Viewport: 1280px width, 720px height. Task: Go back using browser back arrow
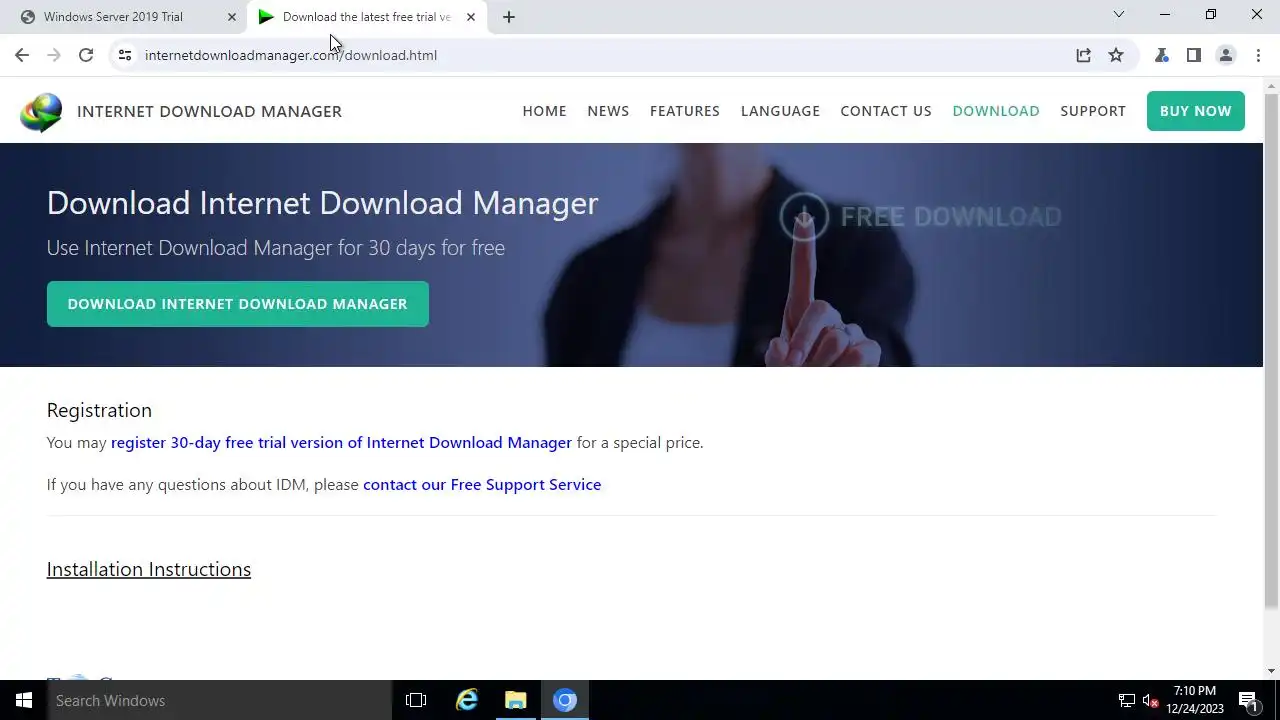click(x=22, y=55)
